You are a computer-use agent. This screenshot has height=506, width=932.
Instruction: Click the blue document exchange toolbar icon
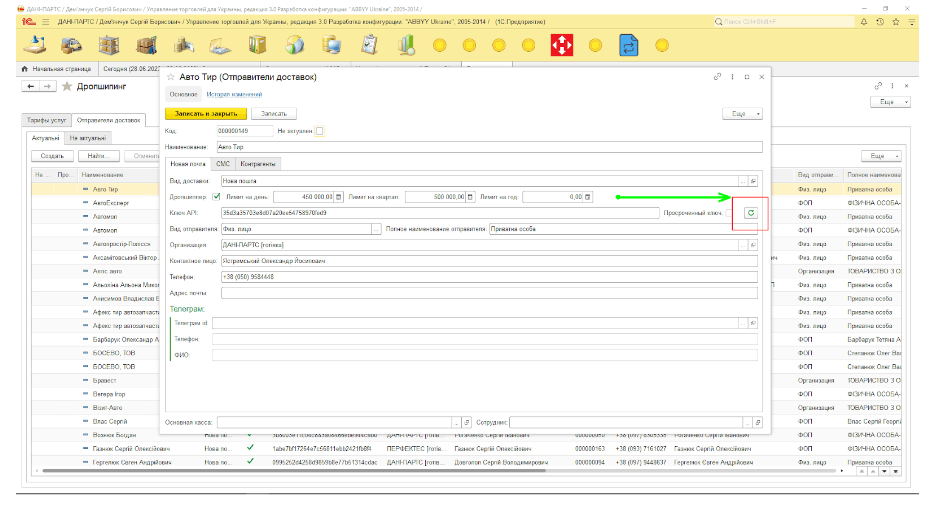pyautogui.click(x=629, y=45)
